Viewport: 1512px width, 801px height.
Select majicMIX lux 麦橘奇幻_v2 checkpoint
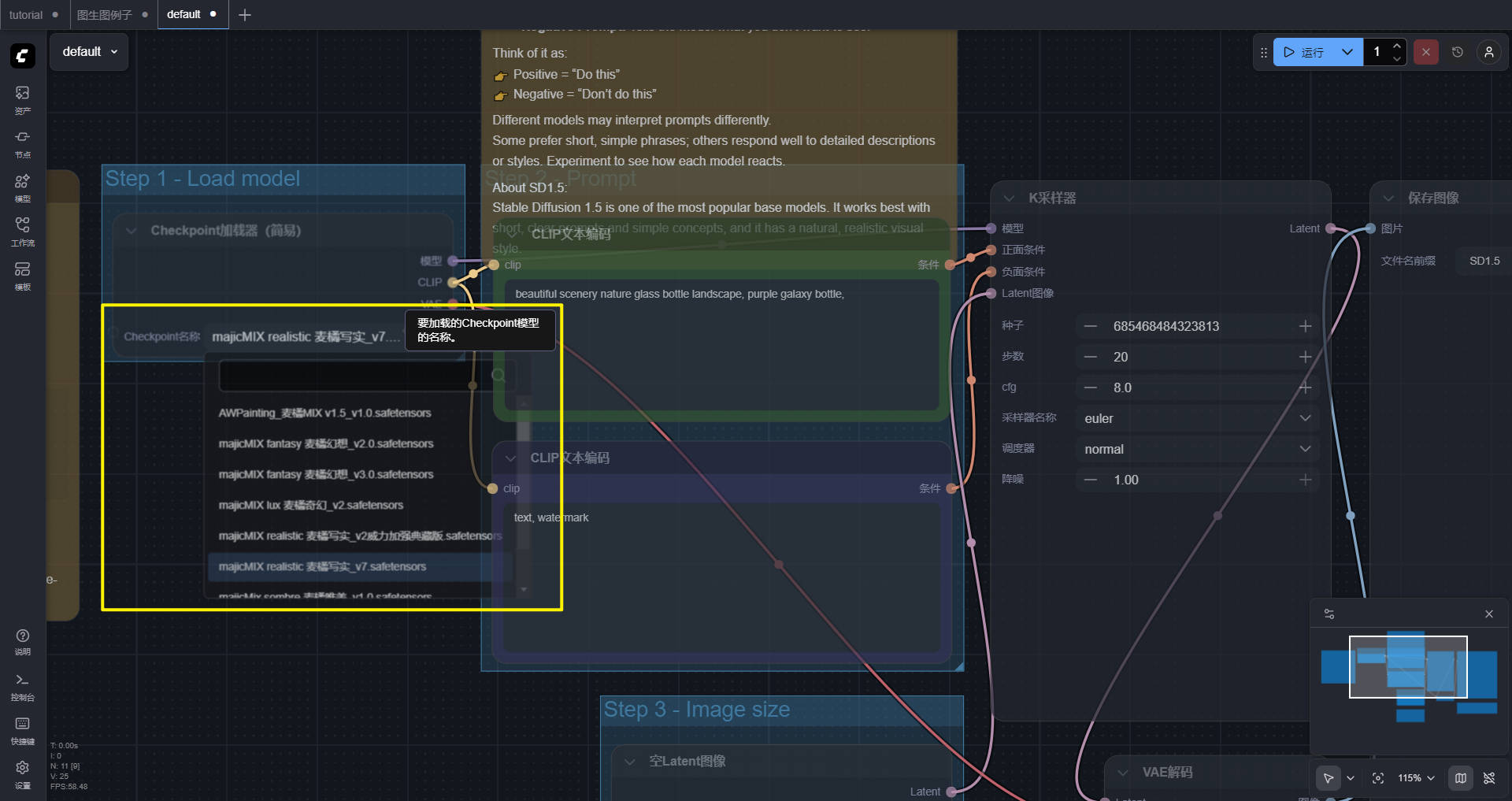(x=311, y=505)
